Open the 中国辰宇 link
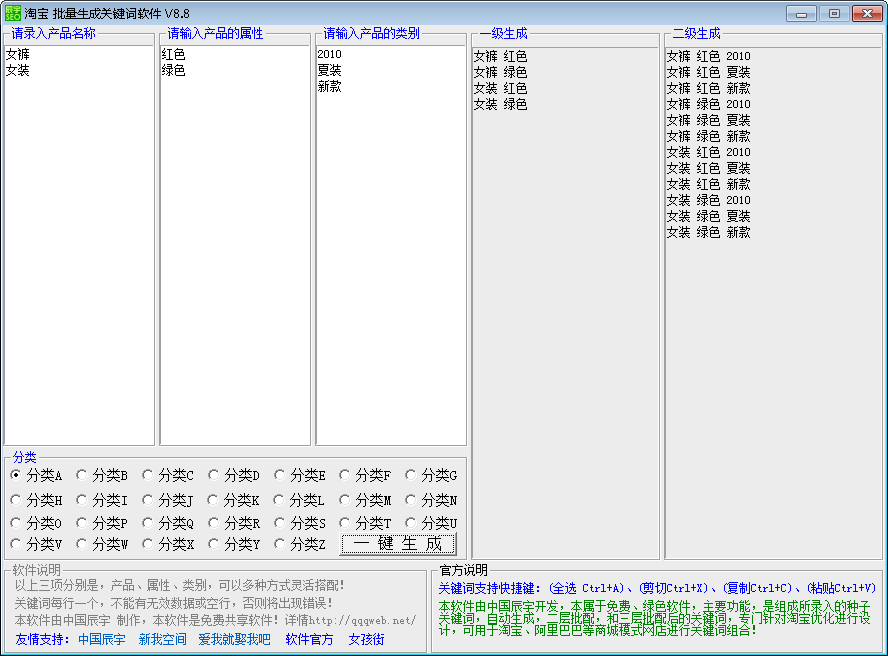 102,640
